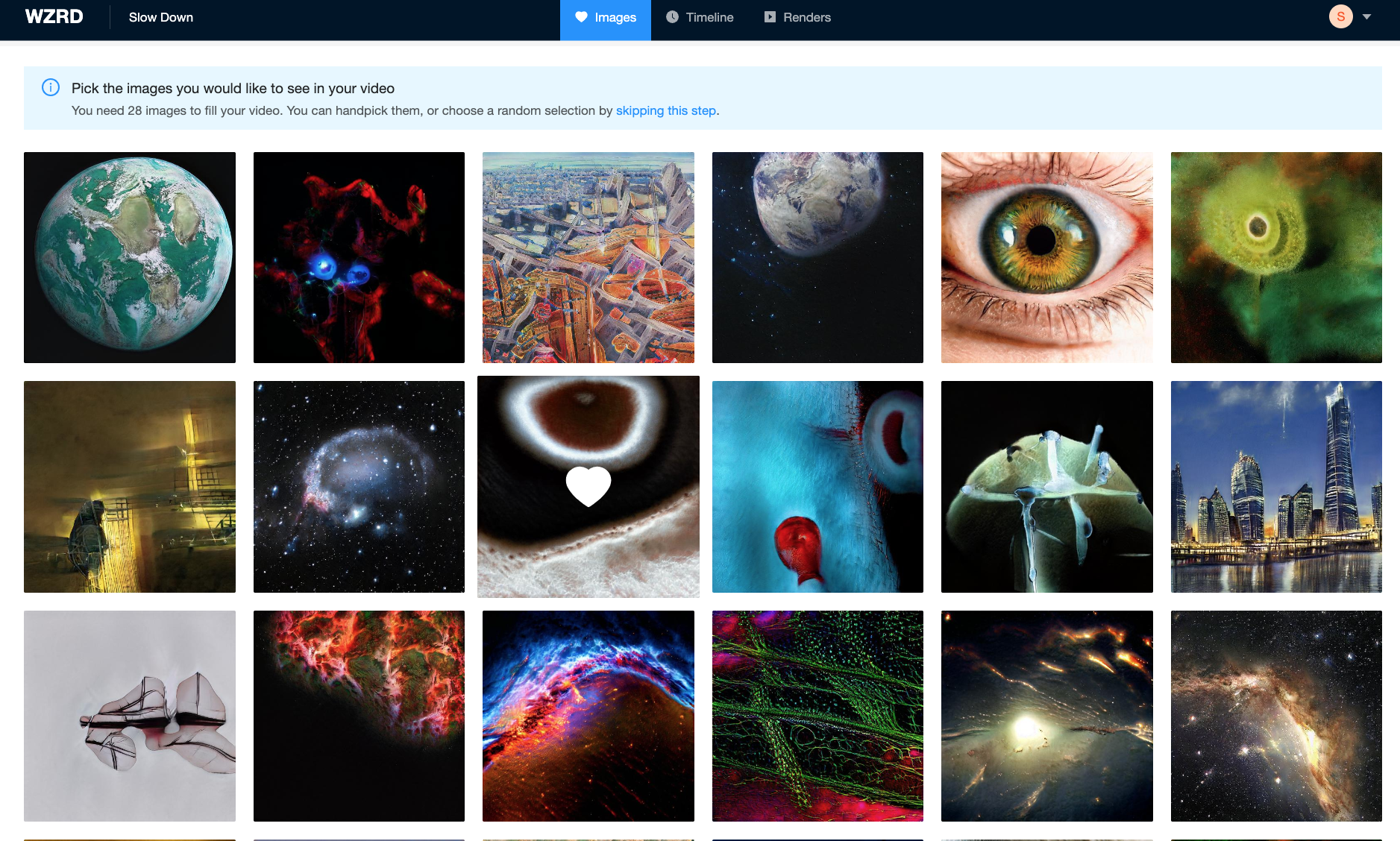This screenshot has width=1400, height=841.
Task: Choose the blue nebula star cluster image
Action: coord(359,487)
